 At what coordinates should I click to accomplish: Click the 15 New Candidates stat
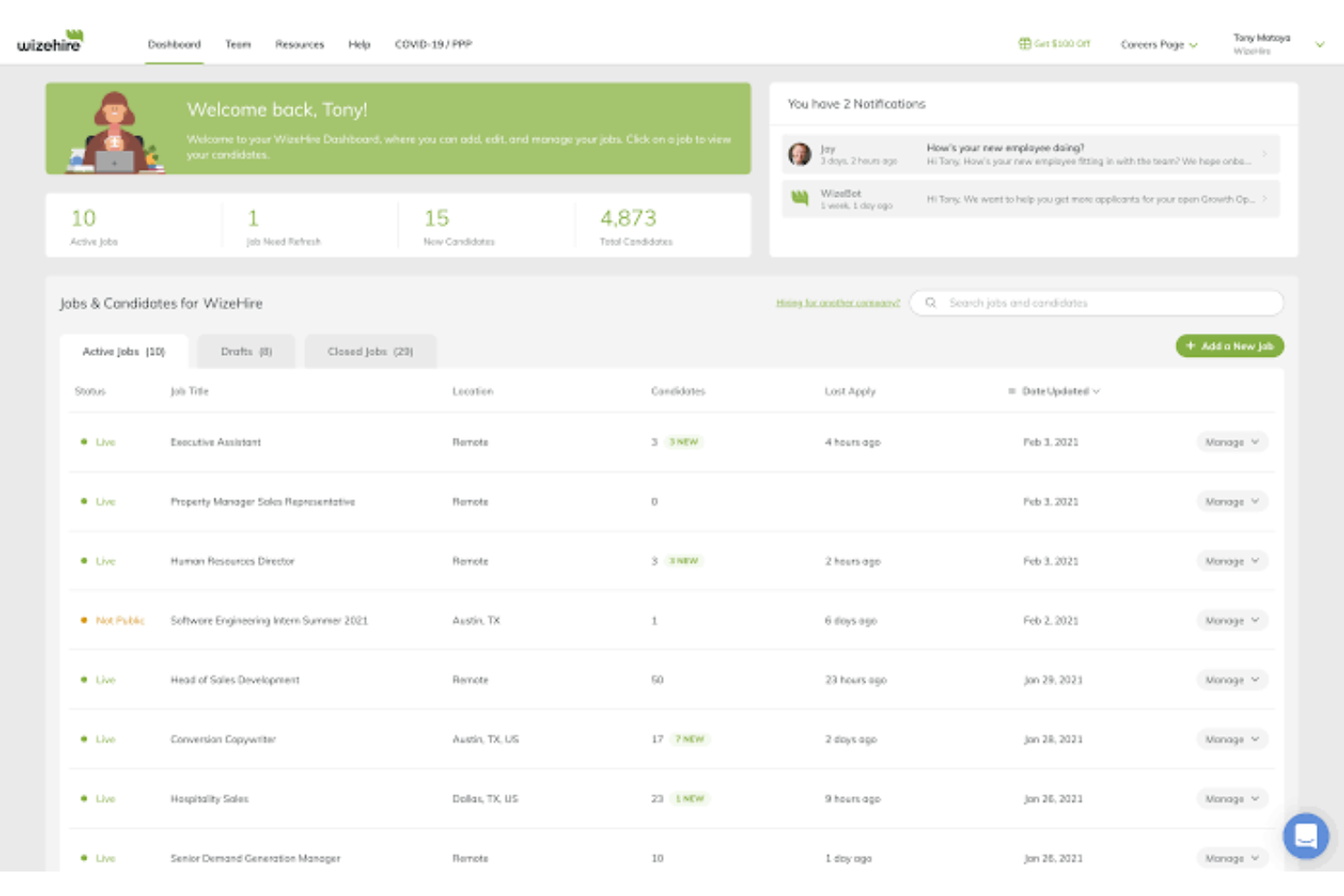[x=459, y=226]
